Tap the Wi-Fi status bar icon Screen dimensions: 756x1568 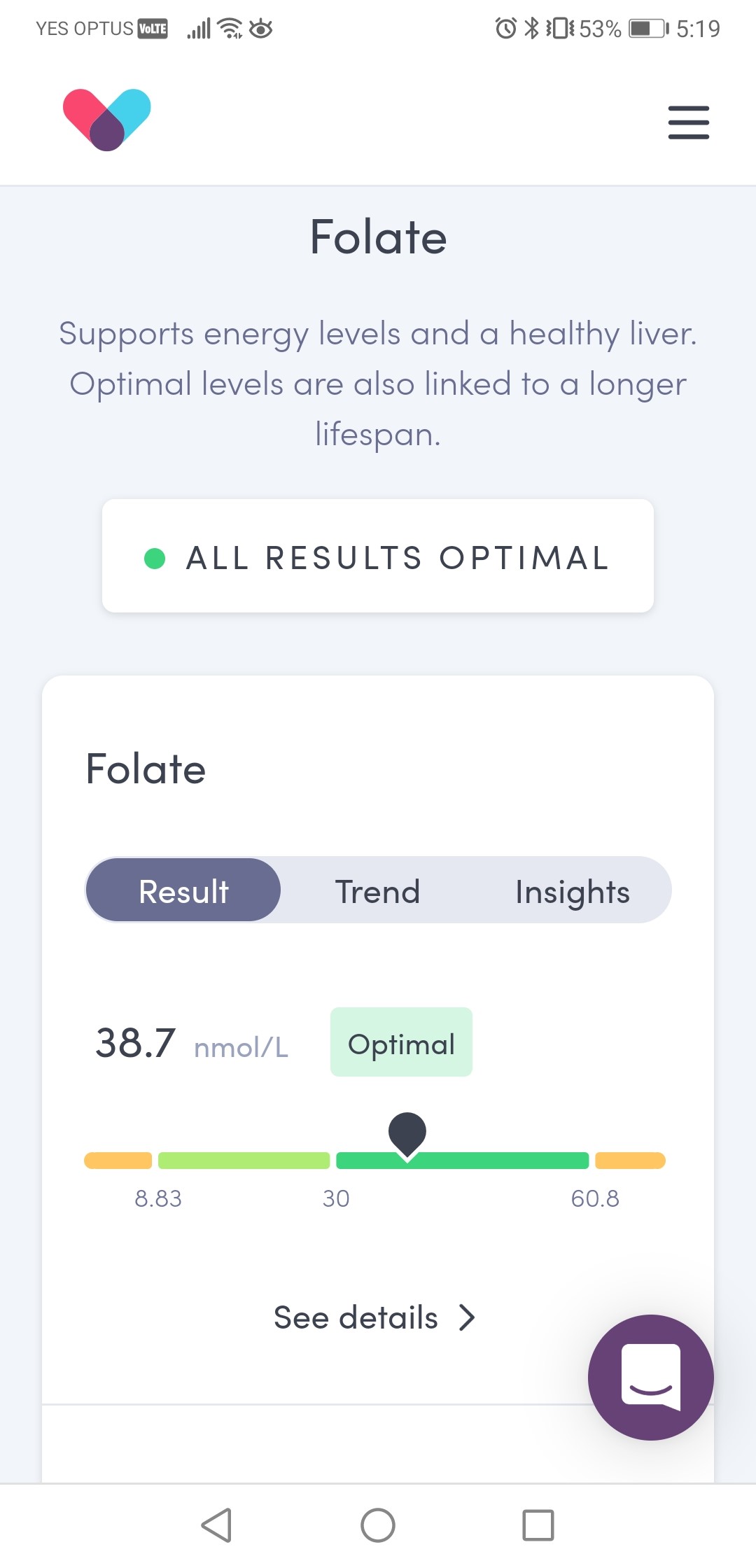230,29
